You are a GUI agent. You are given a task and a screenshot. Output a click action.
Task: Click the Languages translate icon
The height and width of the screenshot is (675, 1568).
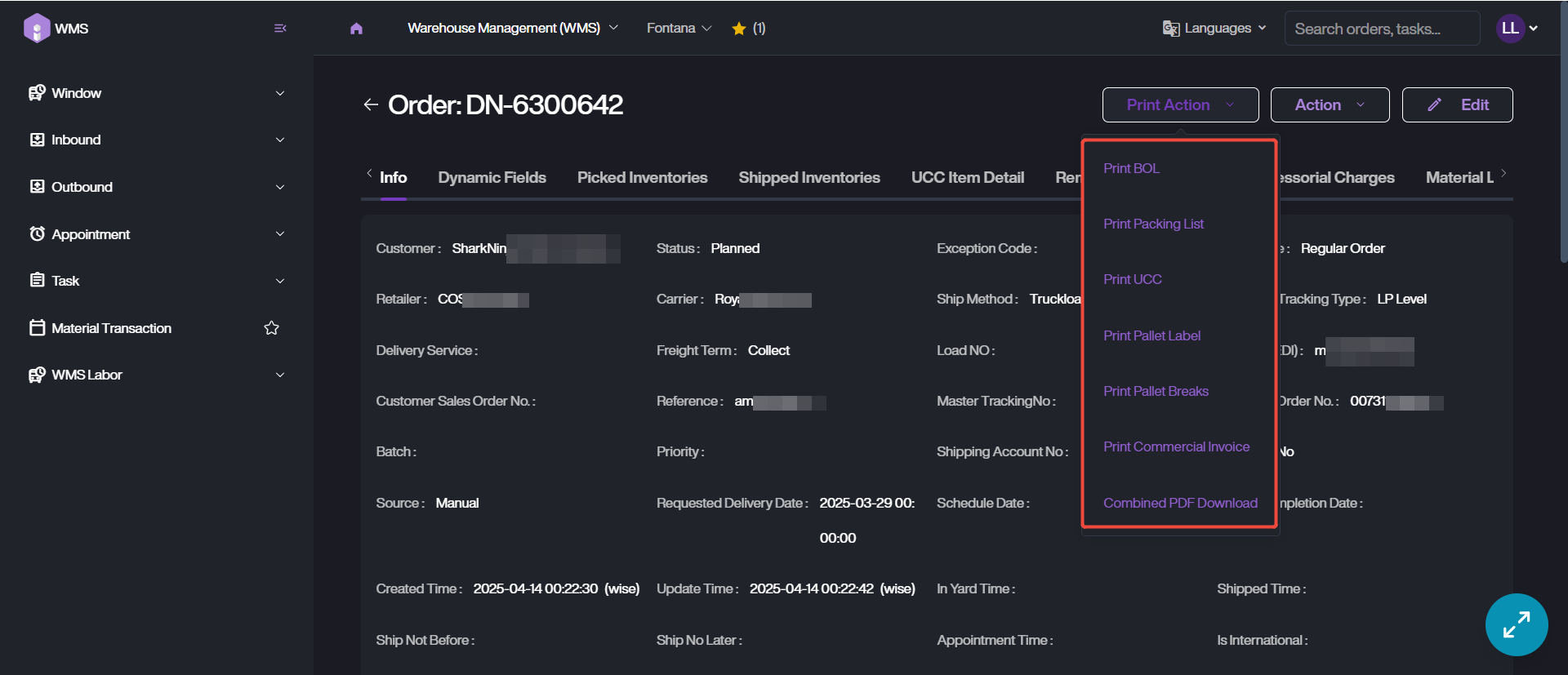1171,29
